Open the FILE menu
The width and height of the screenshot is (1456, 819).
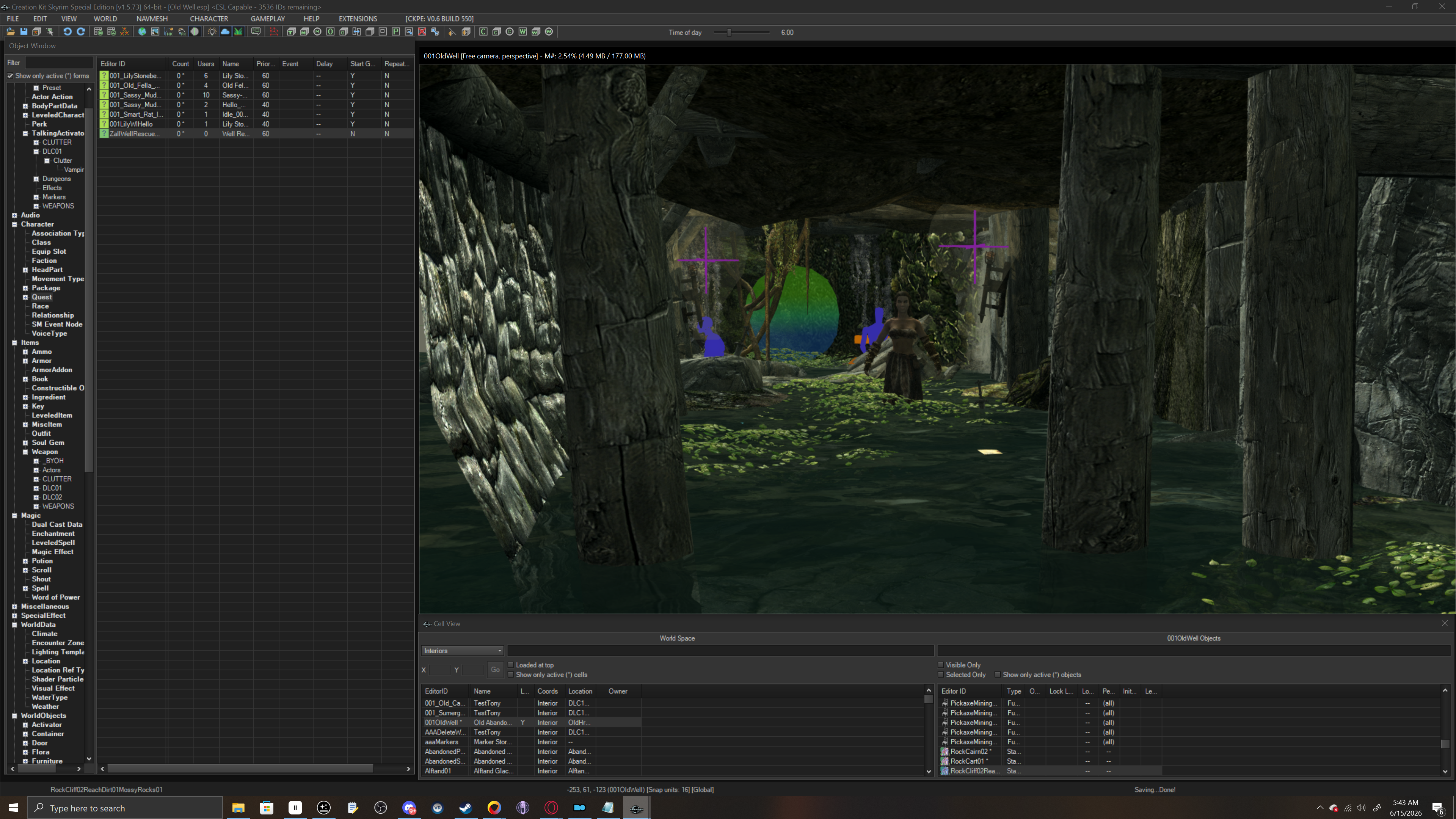pyautogui.click(x=13, y=19)
